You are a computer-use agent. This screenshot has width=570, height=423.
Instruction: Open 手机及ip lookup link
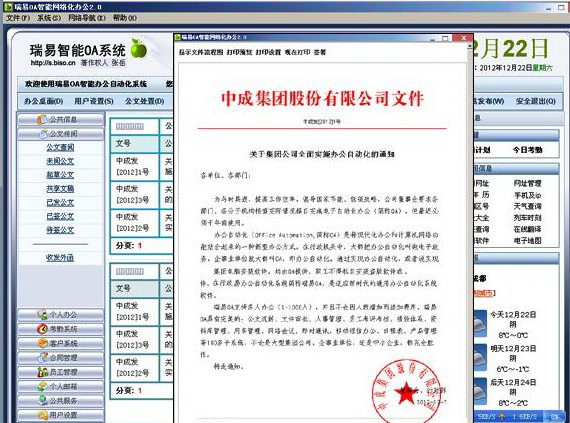[x=527, y=195]
